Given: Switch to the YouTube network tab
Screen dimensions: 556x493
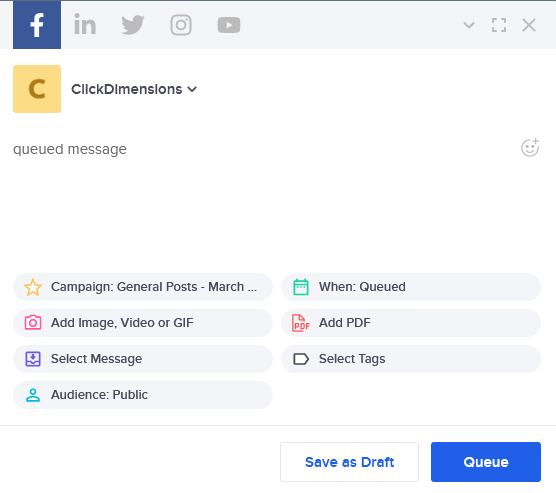Looking at the screenshot, I should point(229,25).
